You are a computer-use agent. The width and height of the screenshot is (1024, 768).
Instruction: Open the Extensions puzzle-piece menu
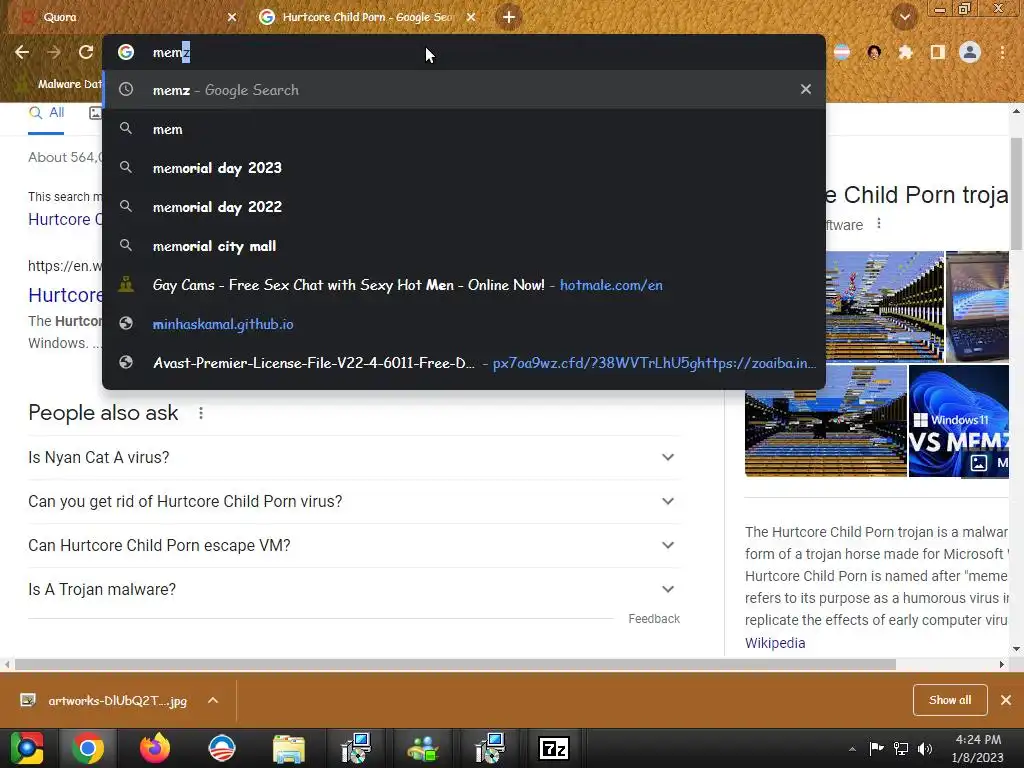point(905,52)
